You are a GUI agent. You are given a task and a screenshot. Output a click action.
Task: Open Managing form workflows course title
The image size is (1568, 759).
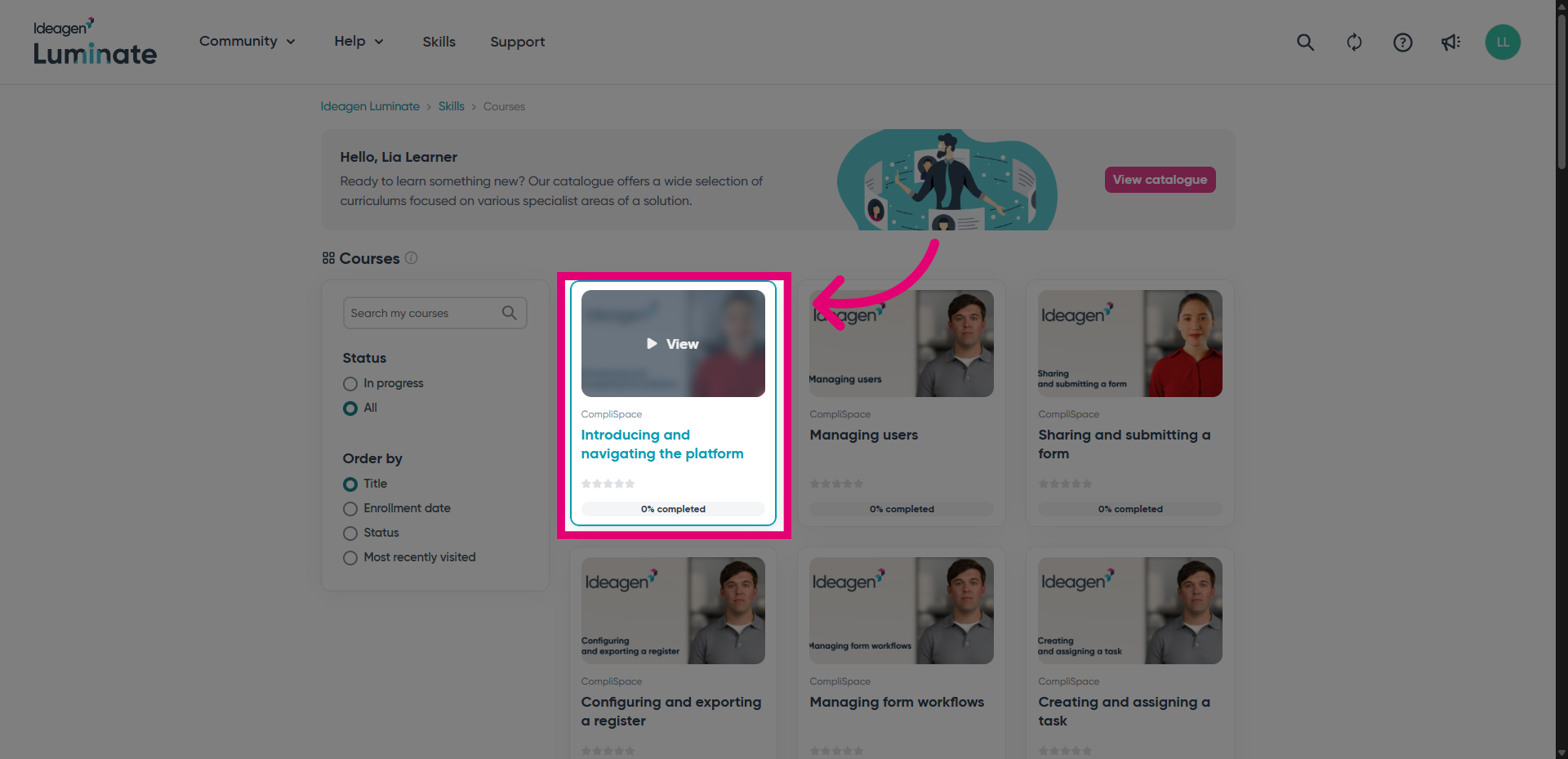pyautogui.click(x=897, y=703)
